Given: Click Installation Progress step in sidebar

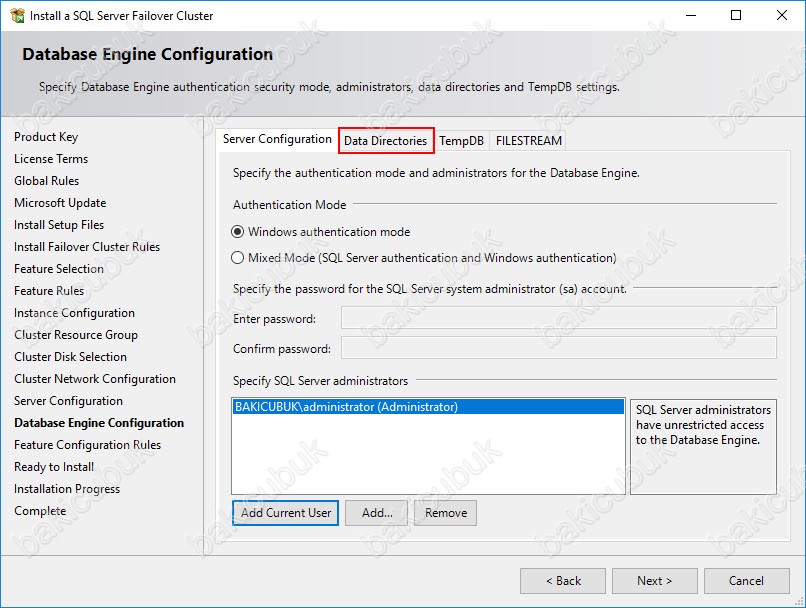Looking at the screenshot, I should coord(67,489).
